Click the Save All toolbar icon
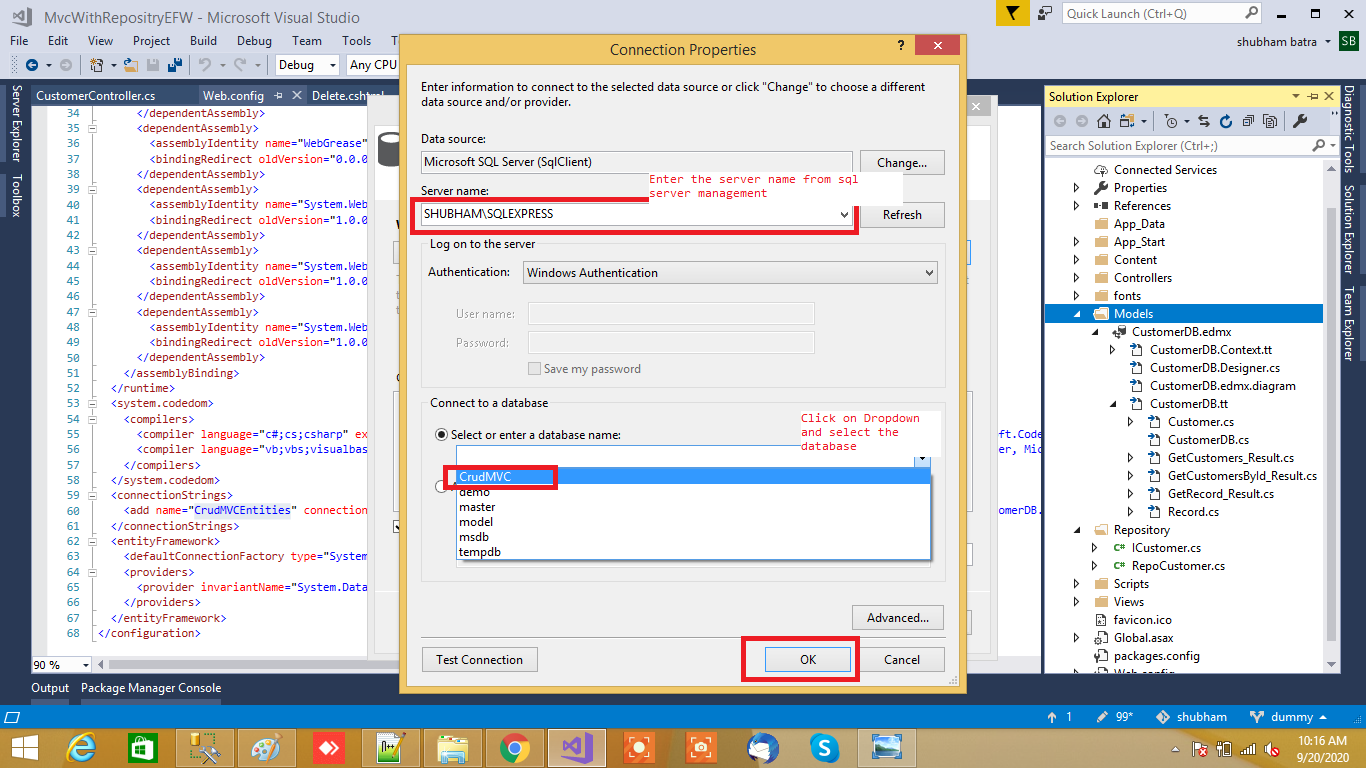This screenshot has width=1366, height=768. pyautogui.click(x=175, y=65)
